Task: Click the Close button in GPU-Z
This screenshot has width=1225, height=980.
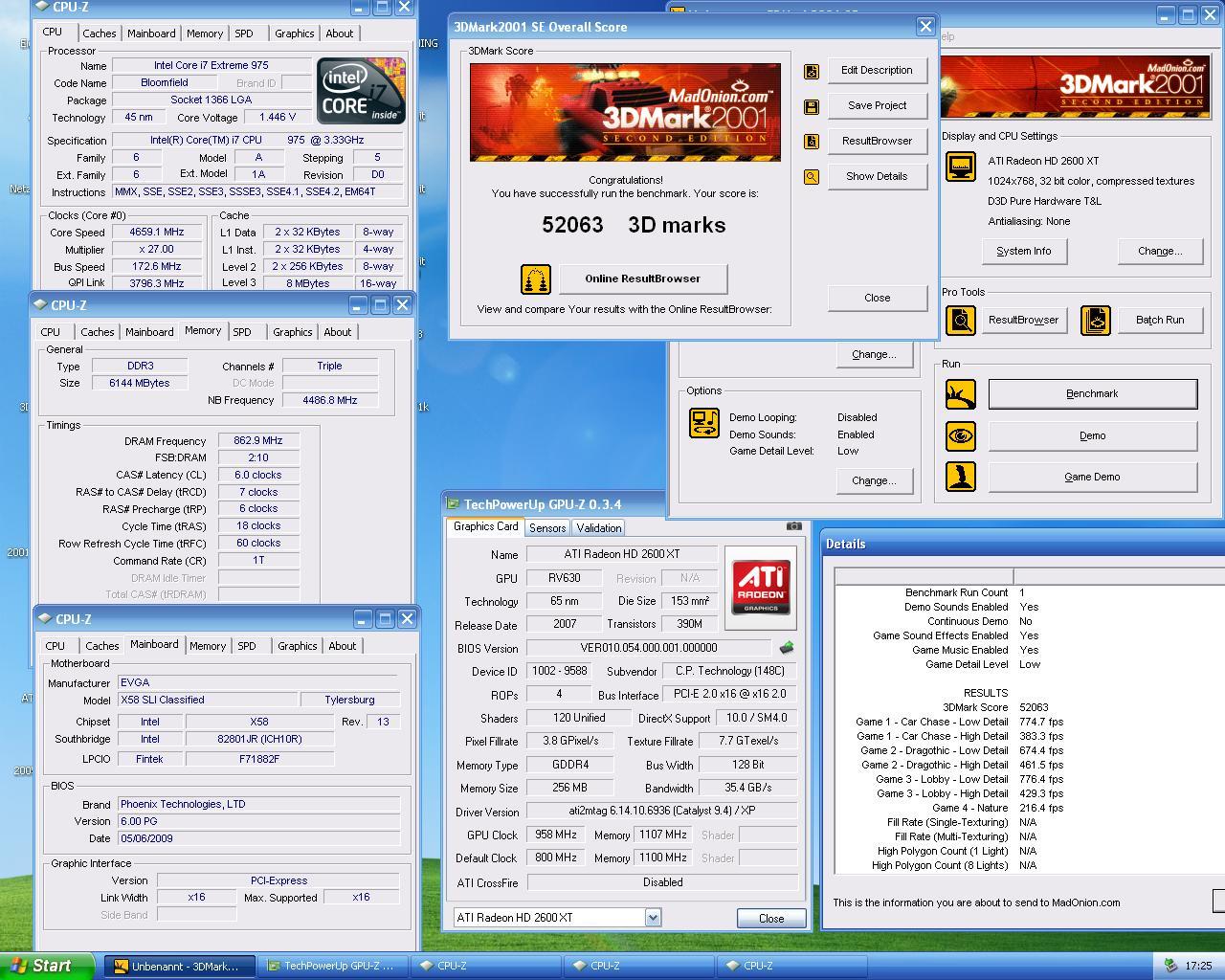Action: (771, 919)
